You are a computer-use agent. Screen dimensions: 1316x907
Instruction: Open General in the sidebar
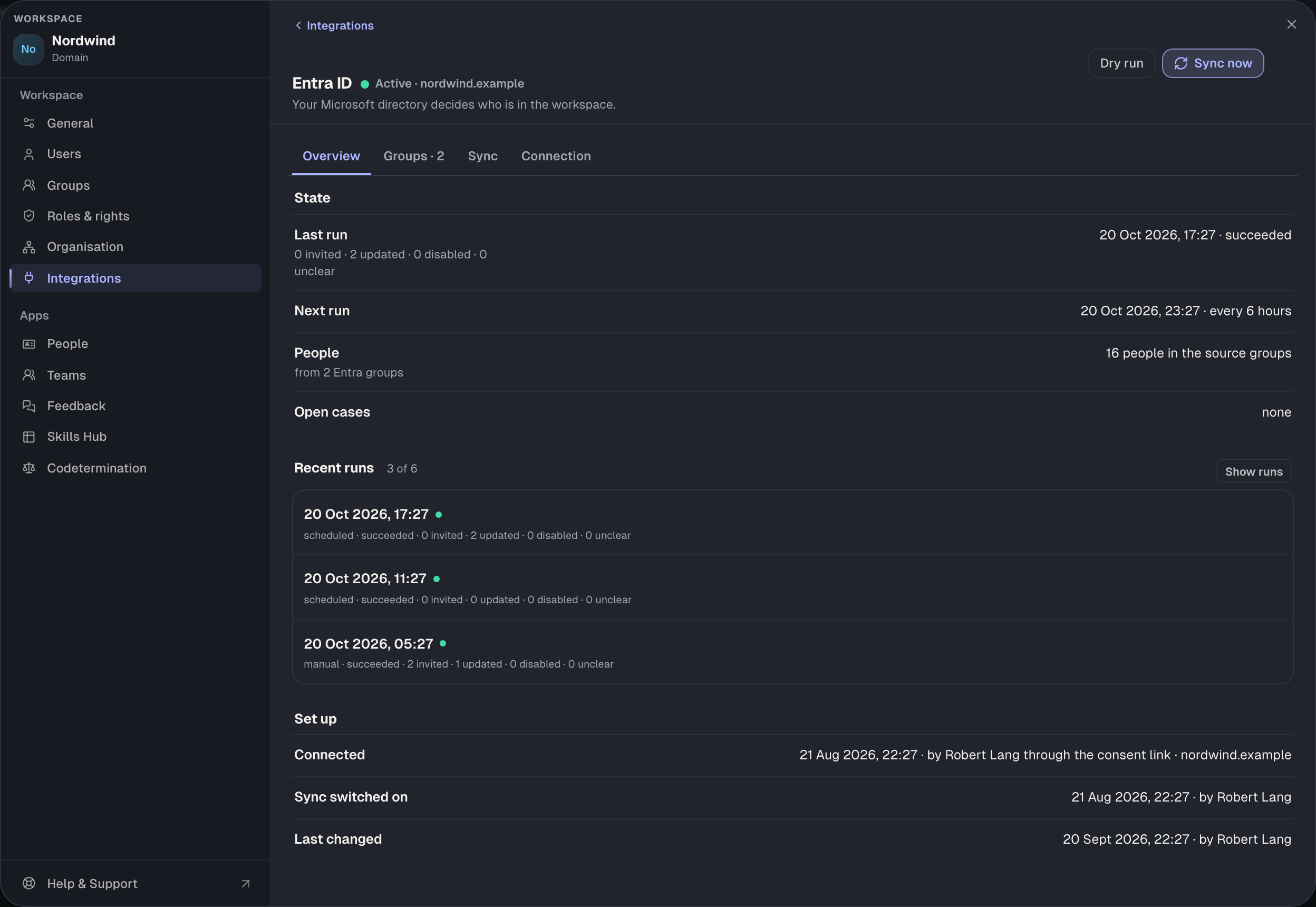click(135, 123)
